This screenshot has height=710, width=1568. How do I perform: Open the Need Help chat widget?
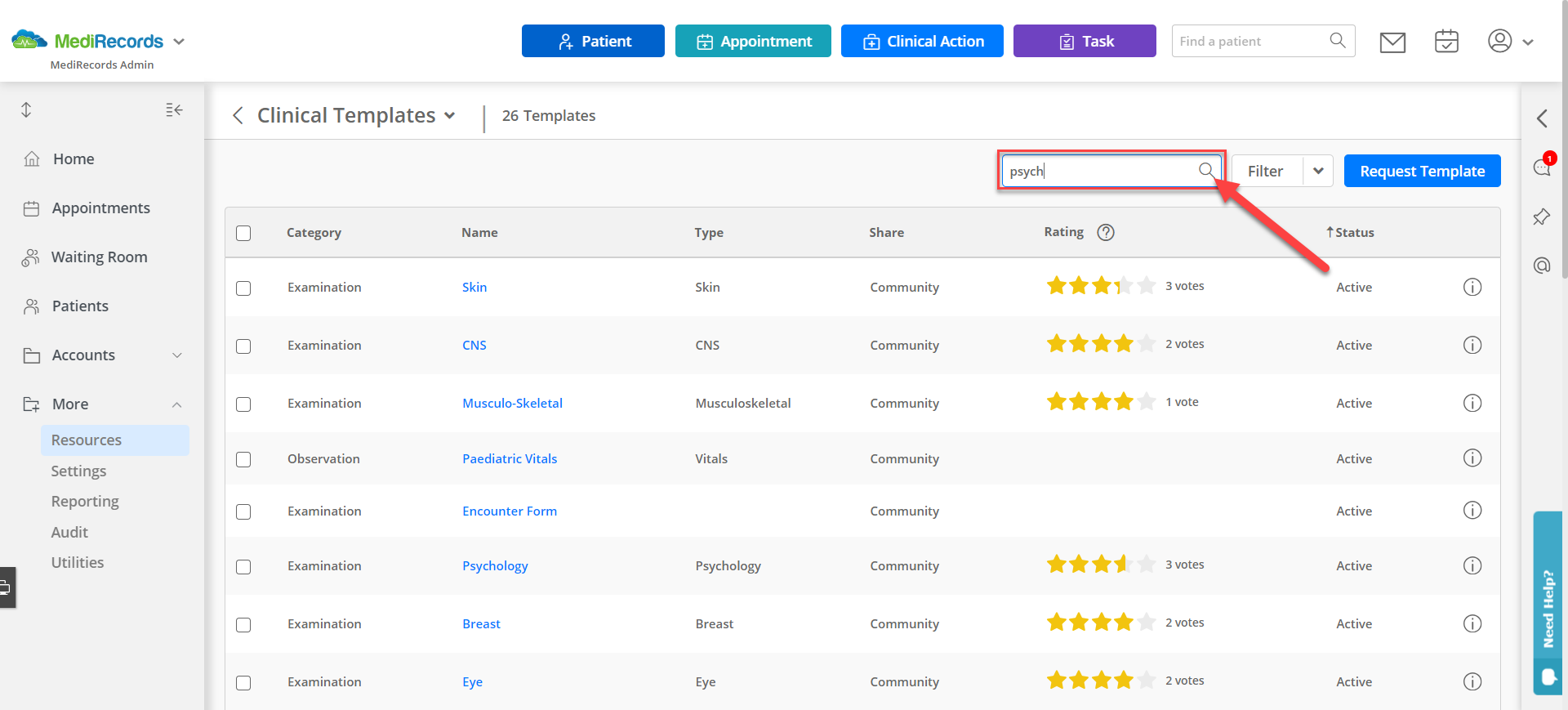1548,603
